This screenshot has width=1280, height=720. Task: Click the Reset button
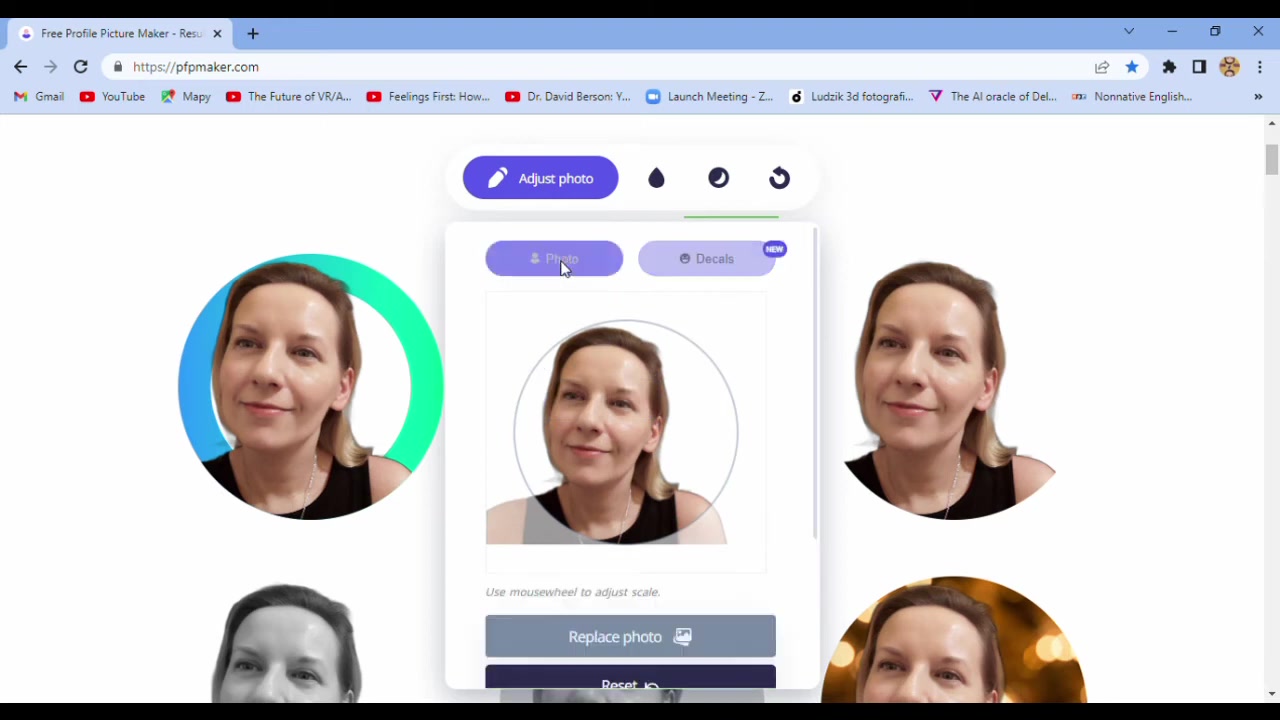(630, 679)
